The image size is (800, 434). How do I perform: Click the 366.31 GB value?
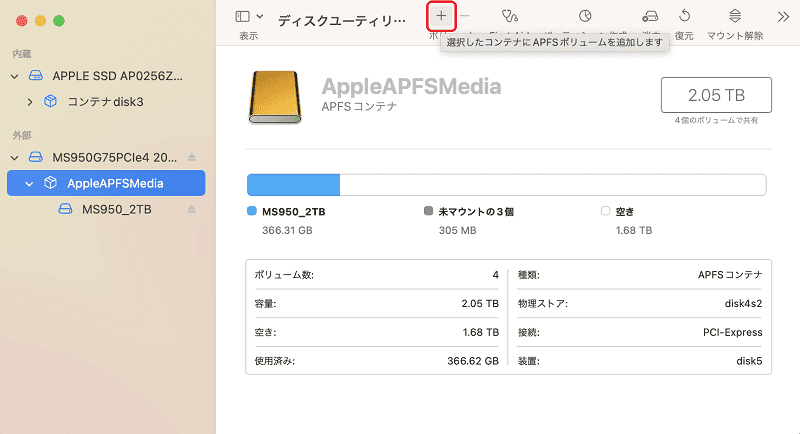tap(287, 231)
